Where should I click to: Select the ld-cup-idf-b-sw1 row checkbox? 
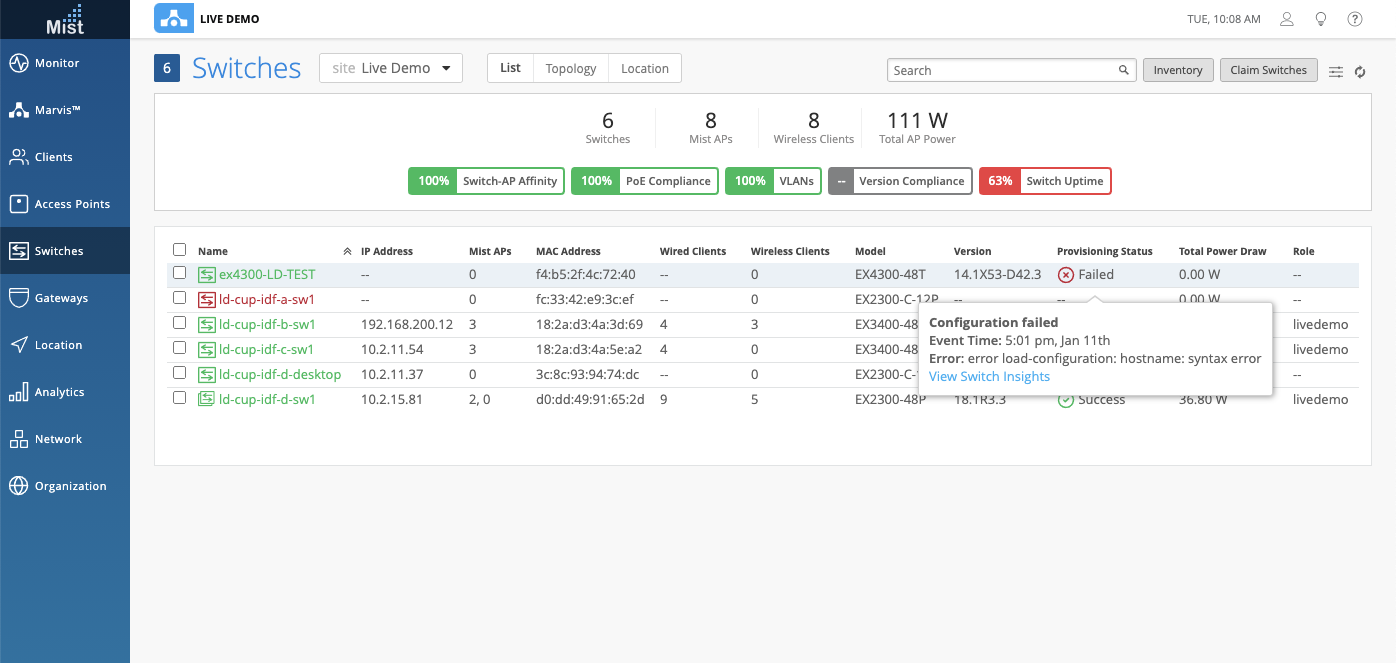click(179, 323)
